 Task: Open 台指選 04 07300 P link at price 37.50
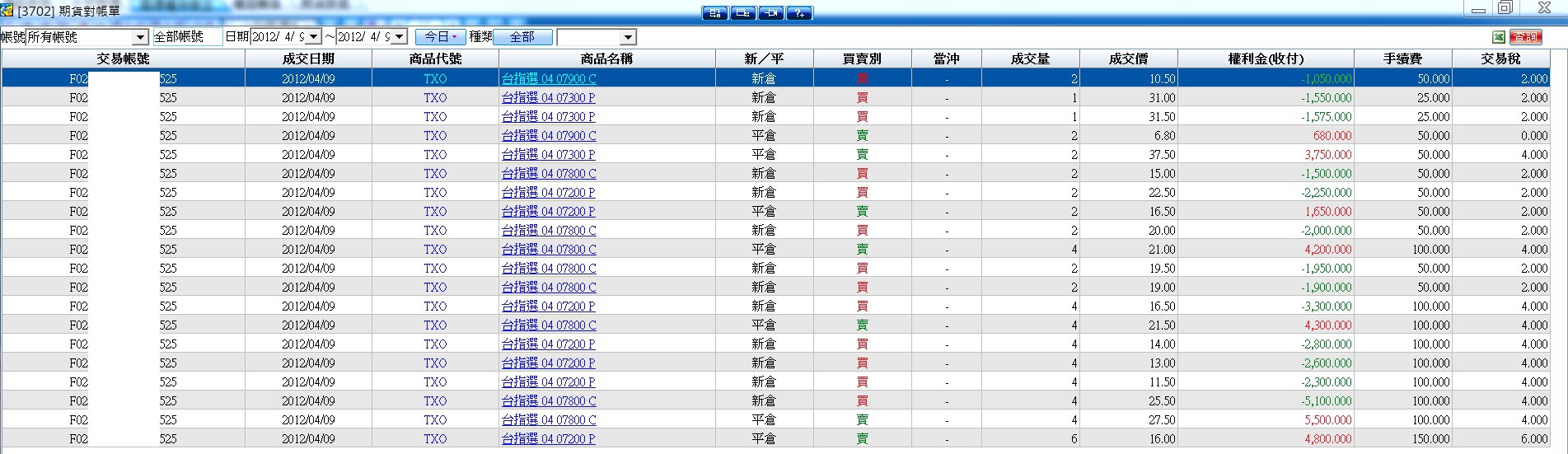tap(549, 154)
